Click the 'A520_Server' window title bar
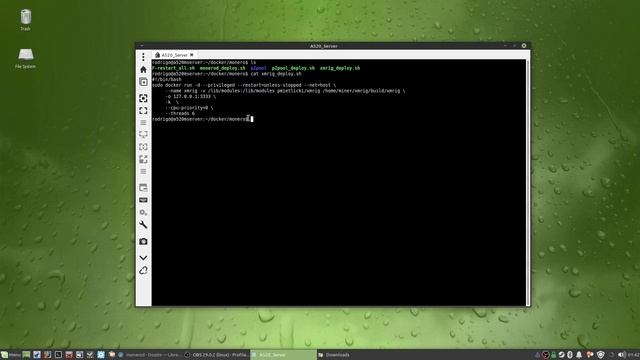 [x=323, y=46]
